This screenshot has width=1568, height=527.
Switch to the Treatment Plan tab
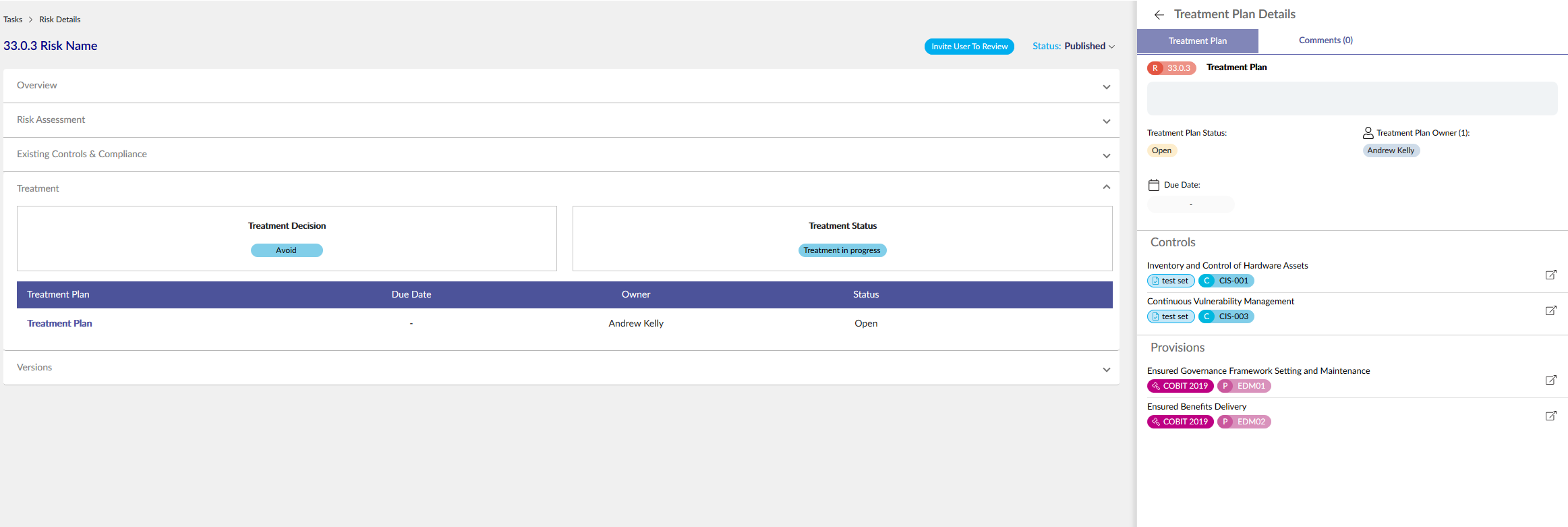(x=1198, y=41)
